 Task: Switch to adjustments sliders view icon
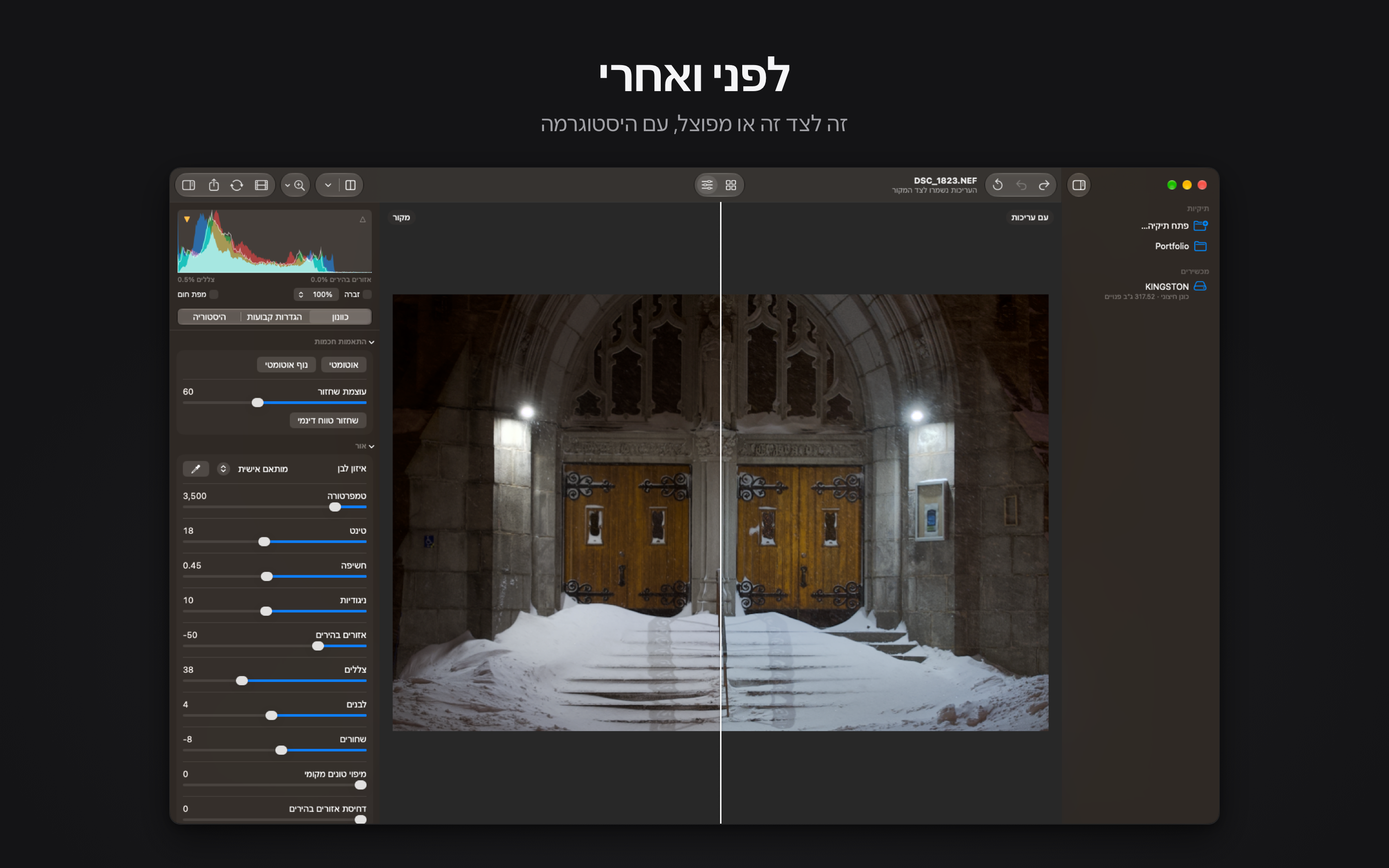click(x=707, y=185)
